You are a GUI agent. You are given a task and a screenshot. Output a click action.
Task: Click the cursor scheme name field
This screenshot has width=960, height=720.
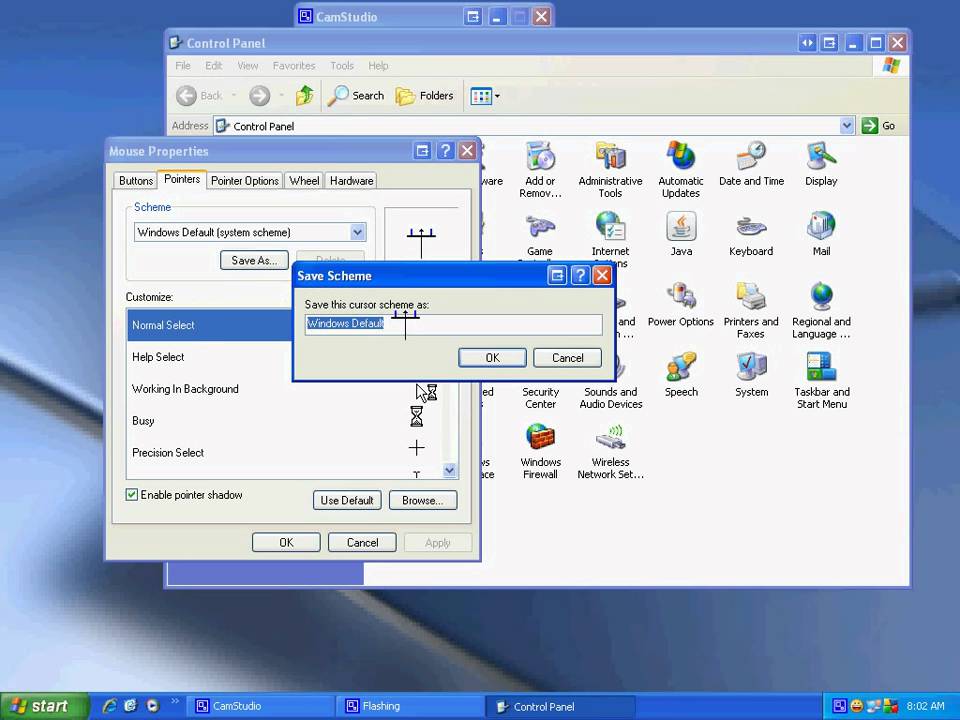(454, 324)
